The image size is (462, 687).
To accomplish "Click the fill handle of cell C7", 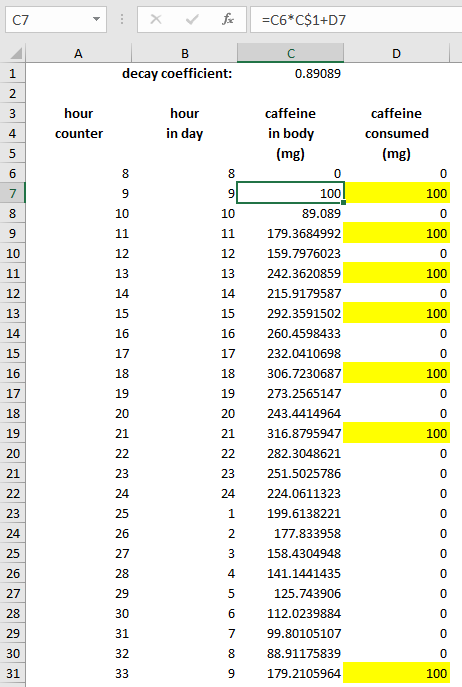I will [x=344, y=202].
